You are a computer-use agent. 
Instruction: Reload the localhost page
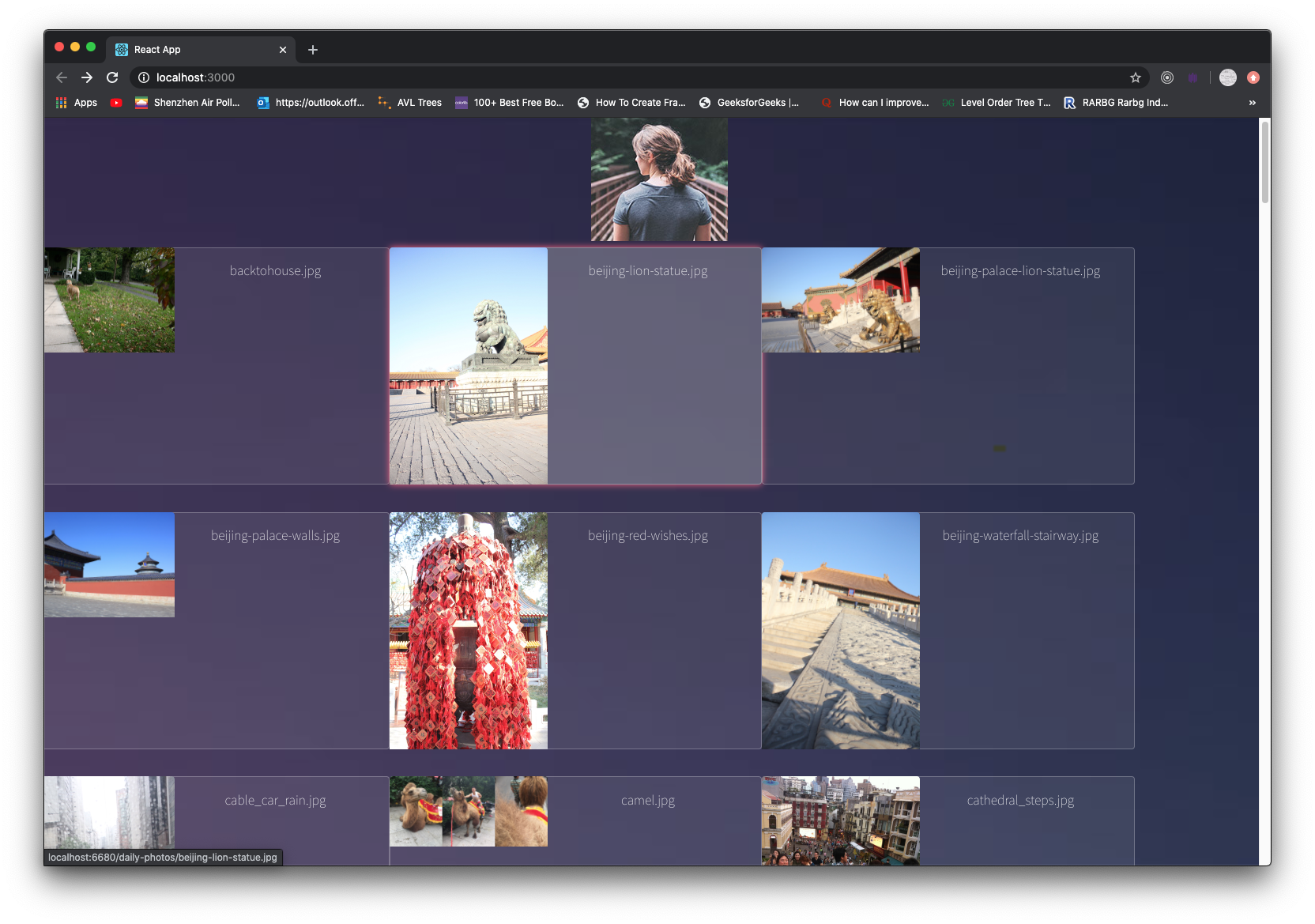(112, 77)
